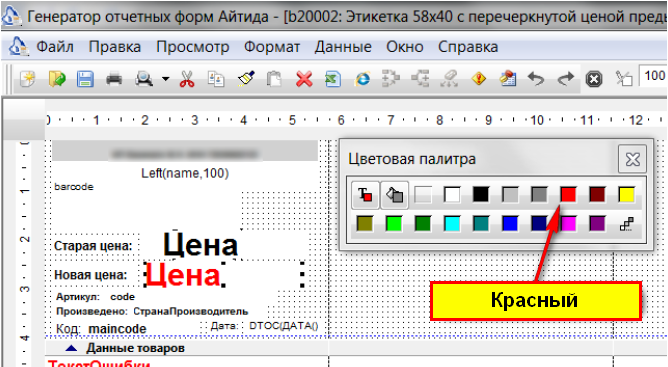The width and height of the screenshot is (668, 367).
Task: Activate the format painter brush icon
Action: (x=246, y=78)
